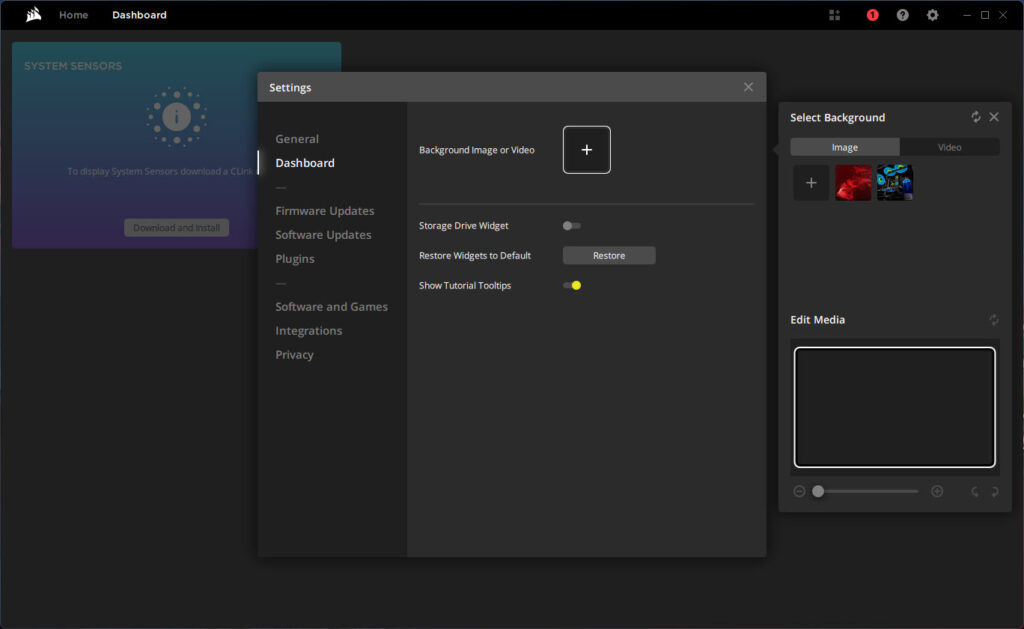Select the red background thumbnail
Image resolution: width=1024 pixels, height=629 pixels.
coord(853,183)
